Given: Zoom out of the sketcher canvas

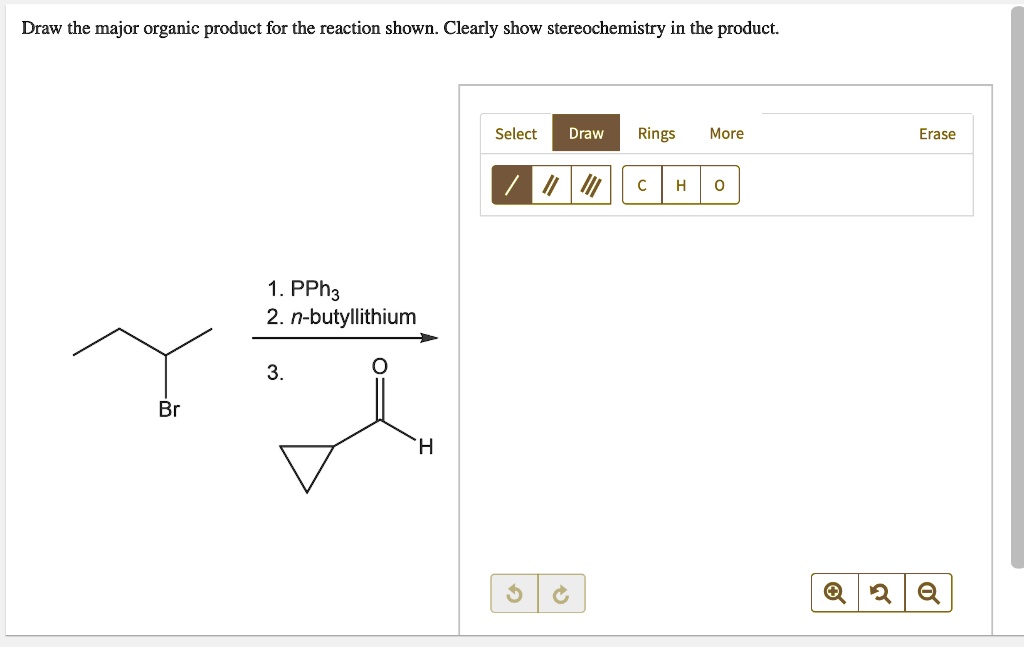Looking at the screenshot, I should 928,592.
